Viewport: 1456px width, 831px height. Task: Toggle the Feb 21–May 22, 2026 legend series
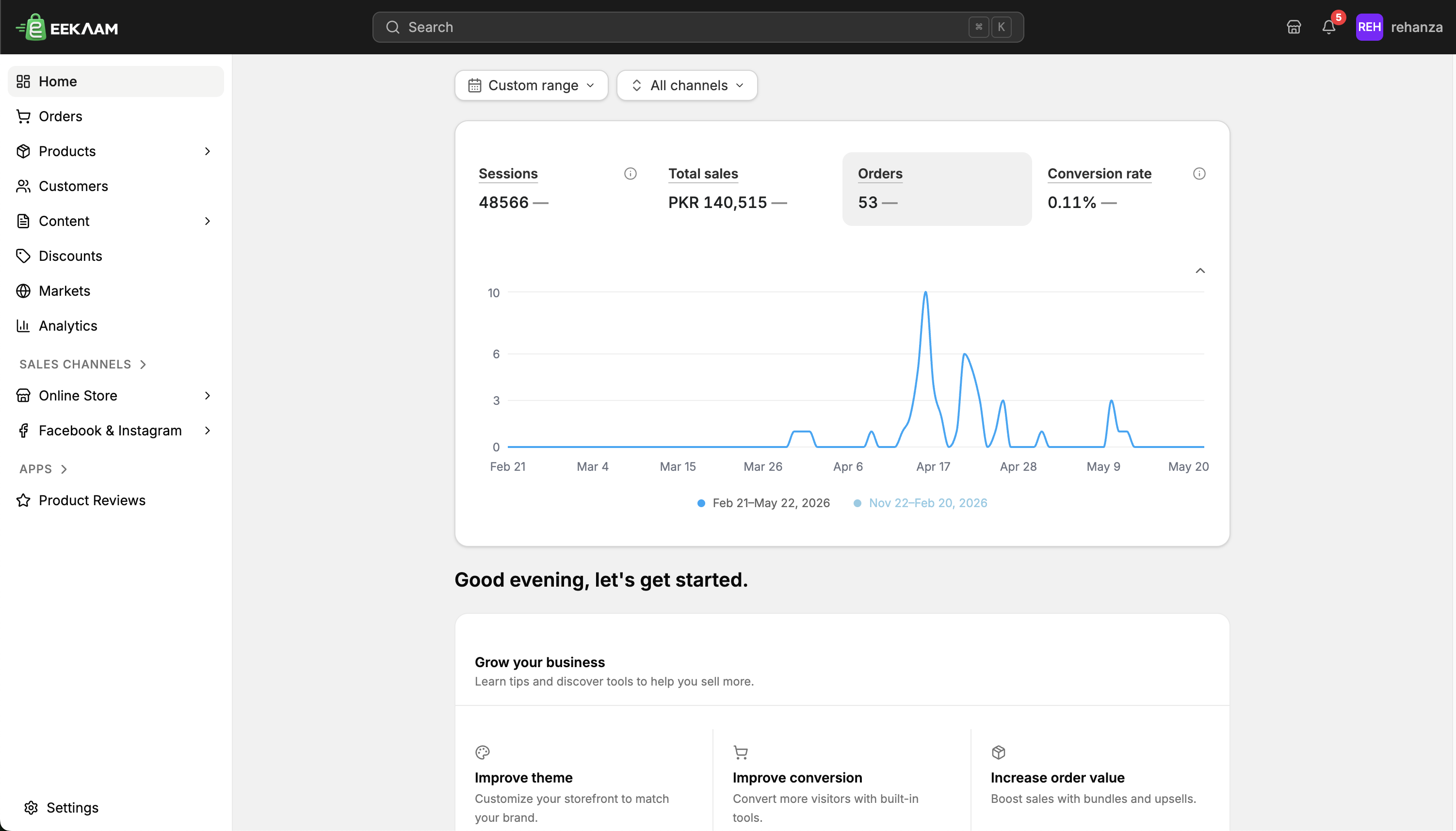[x=764, y=503]
